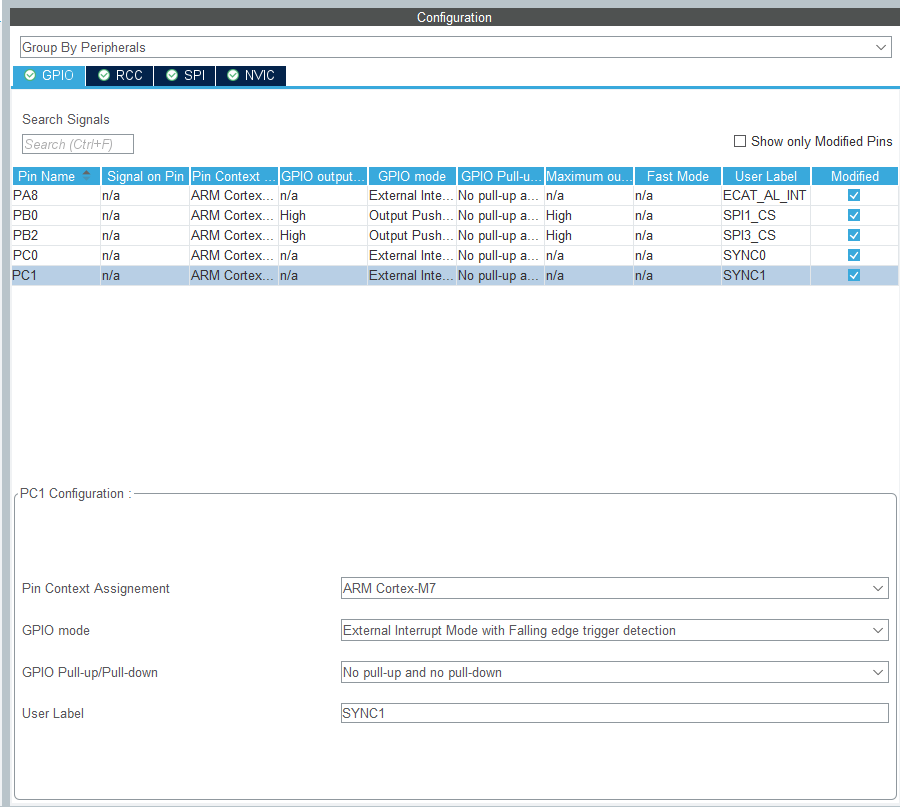The width and height of the screenshot is (900, 807).
Task: Click the Pin Context column header
Action: (x=234, y=176)
